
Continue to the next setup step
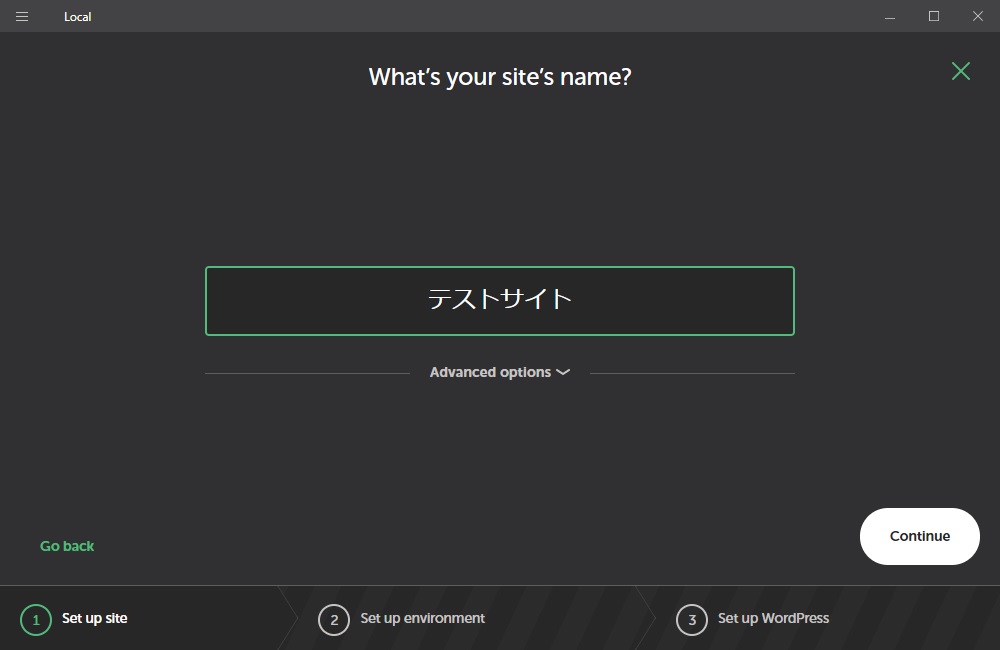[919, 536]
